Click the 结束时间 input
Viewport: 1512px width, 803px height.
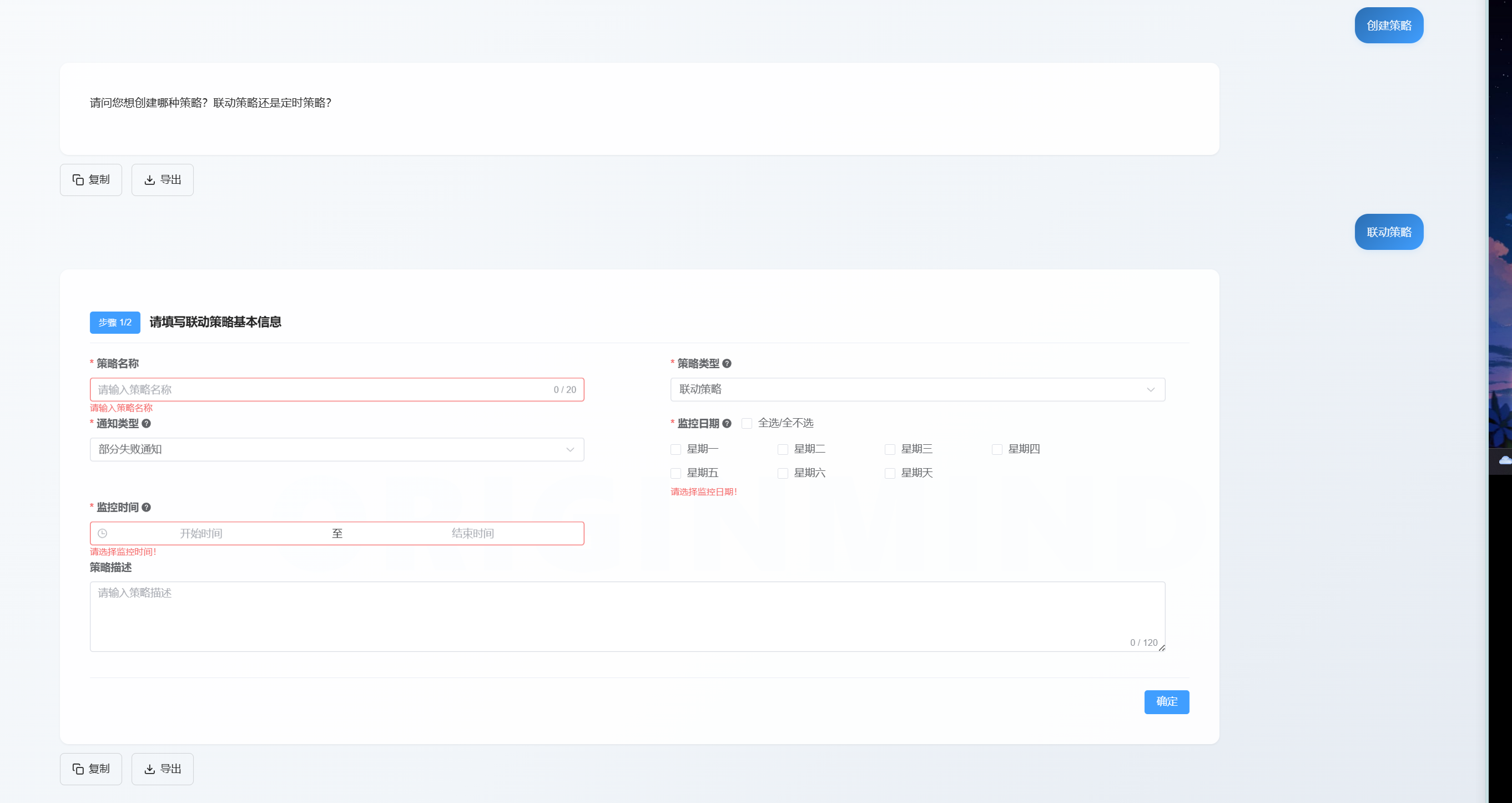coord(472,533)
